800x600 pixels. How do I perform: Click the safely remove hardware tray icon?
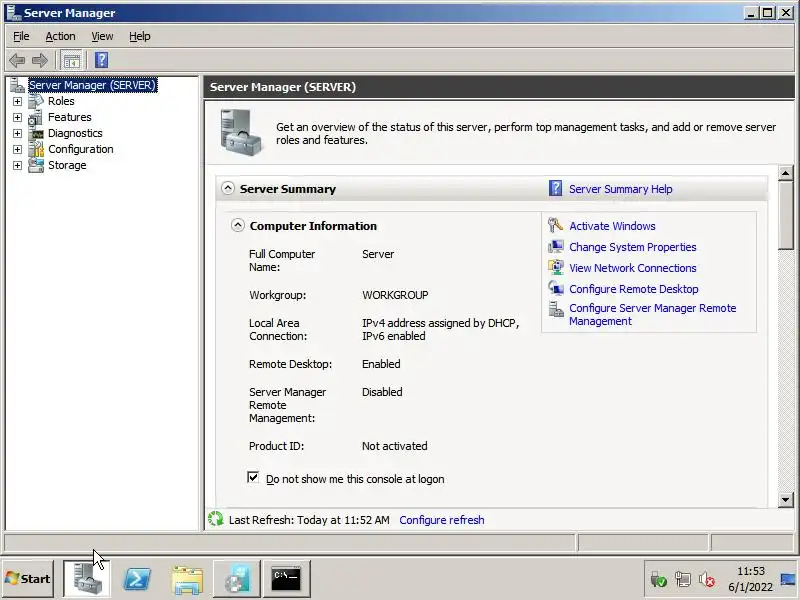click(658, 580)
